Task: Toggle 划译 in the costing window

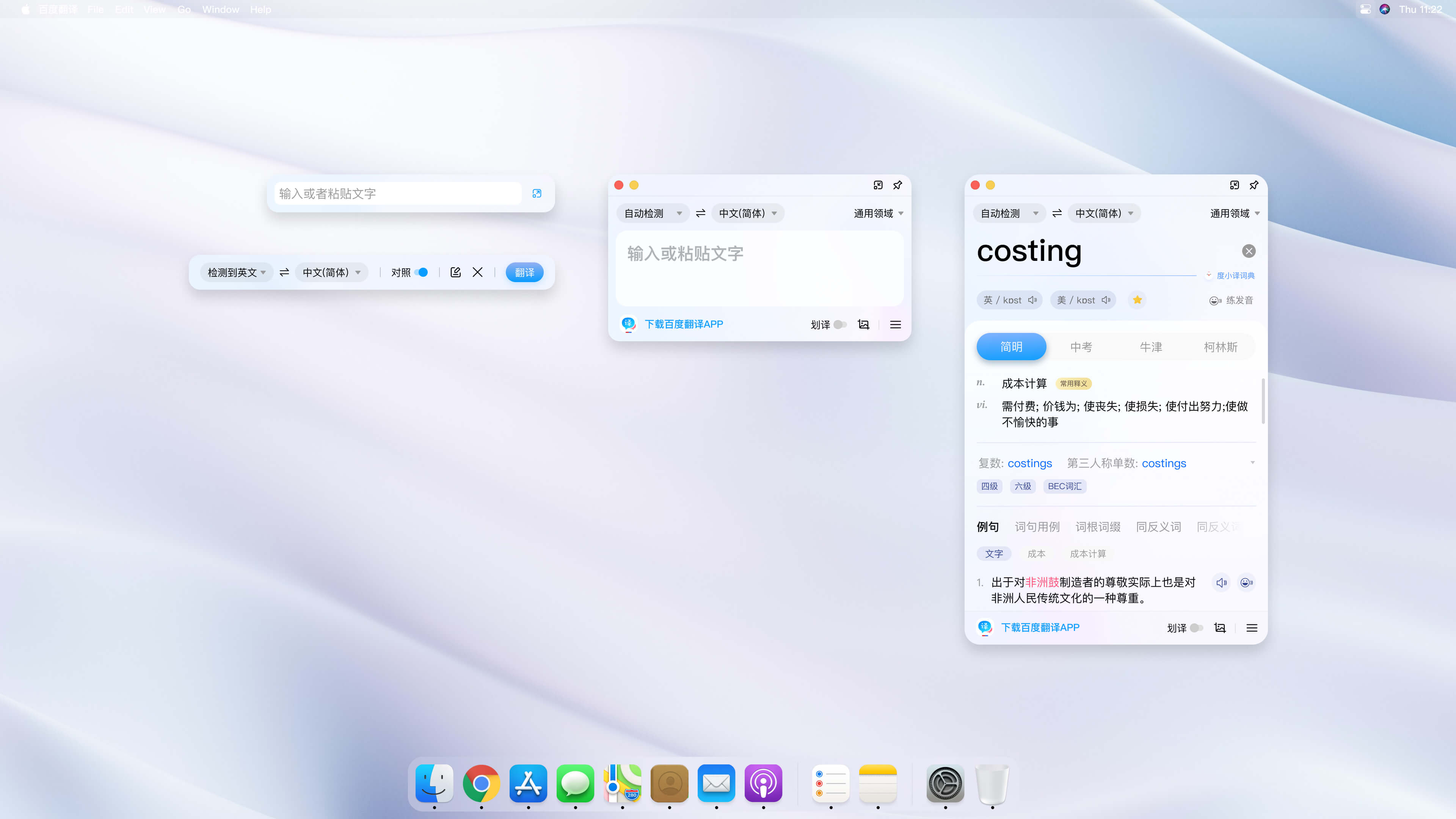Action: (x=1196, y=628)
